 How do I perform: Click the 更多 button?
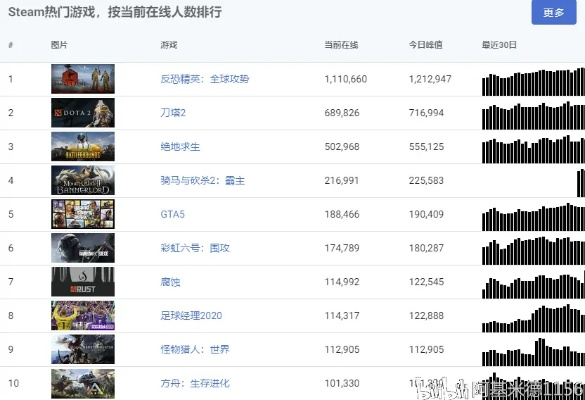click(554, 12)
